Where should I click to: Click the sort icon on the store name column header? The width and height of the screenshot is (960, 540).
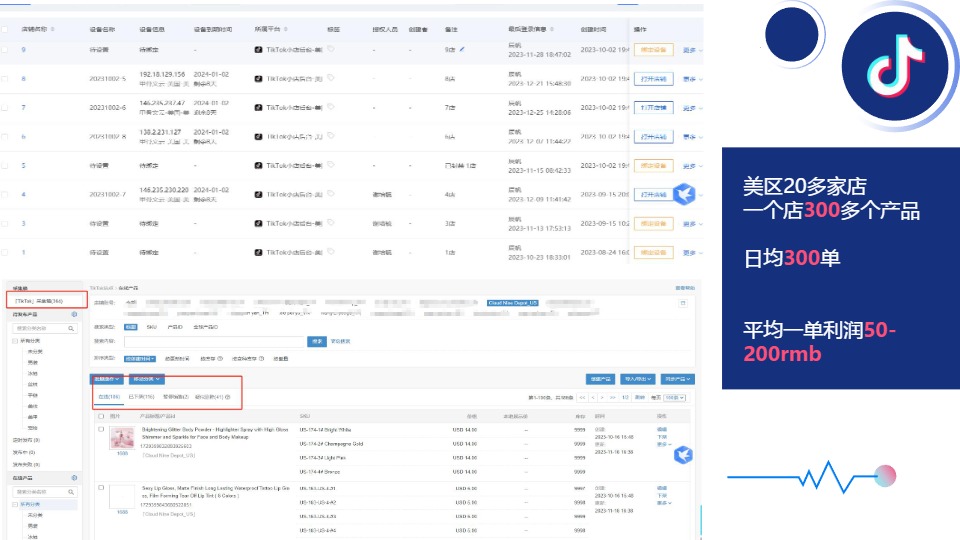[x=53, y=29]
